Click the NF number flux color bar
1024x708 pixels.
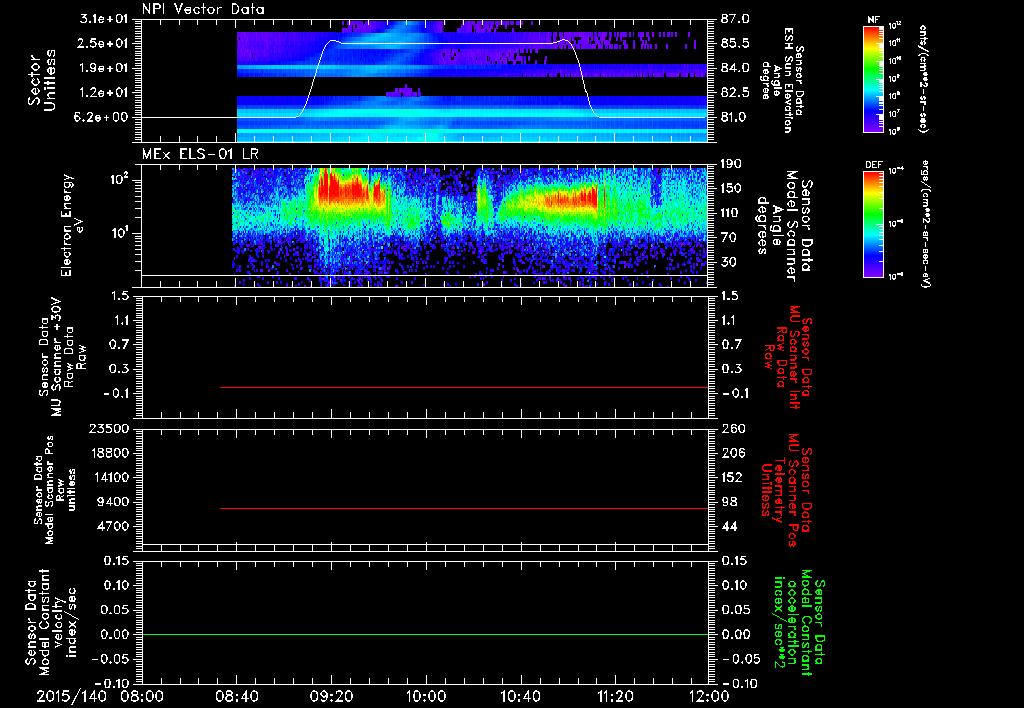tap(873, 79)
